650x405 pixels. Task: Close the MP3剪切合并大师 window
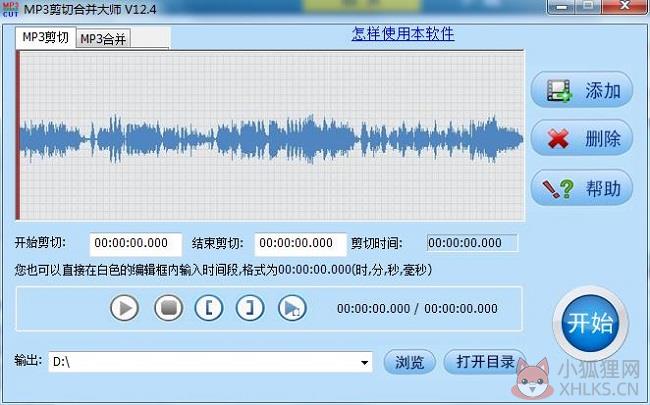[625, 6]
